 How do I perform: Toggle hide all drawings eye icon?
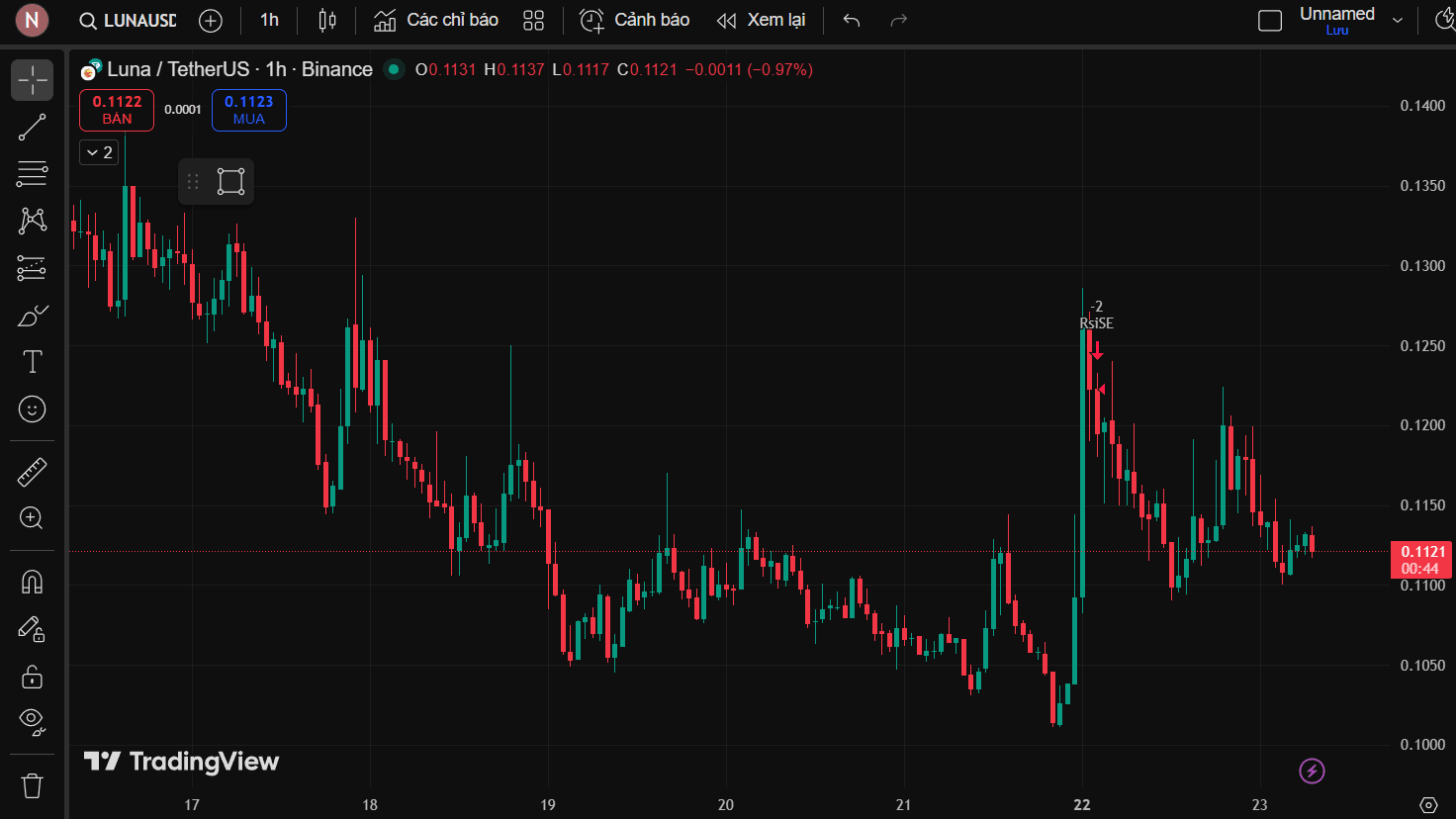tap(33, 723)
